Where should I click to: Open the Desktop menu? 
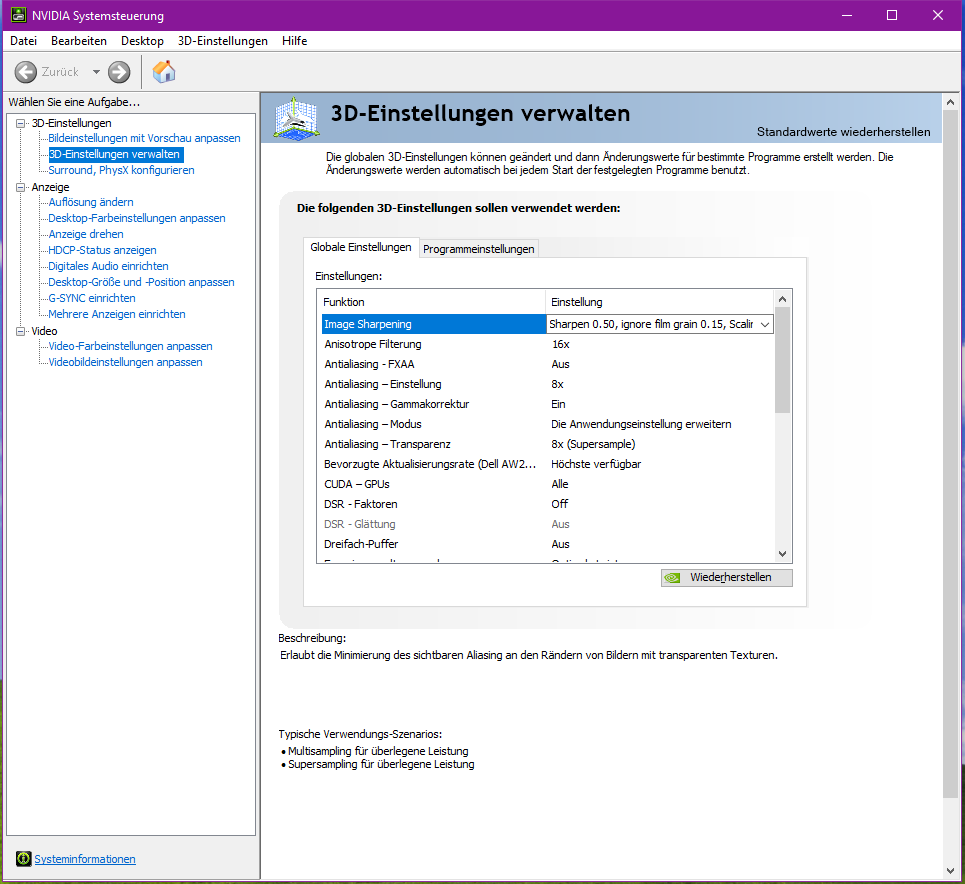click(x=142, y=41)
